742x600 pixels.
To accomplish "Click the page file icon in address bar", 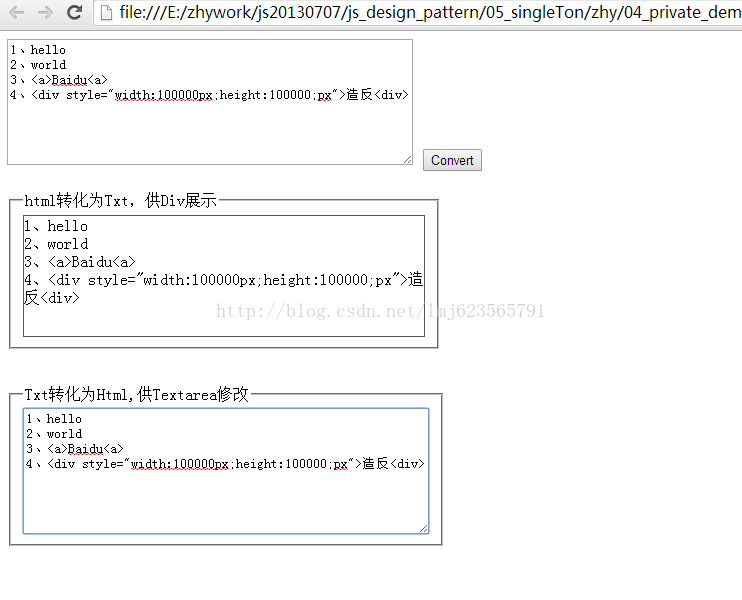I will pyautogui.click(x=106, y=13).
